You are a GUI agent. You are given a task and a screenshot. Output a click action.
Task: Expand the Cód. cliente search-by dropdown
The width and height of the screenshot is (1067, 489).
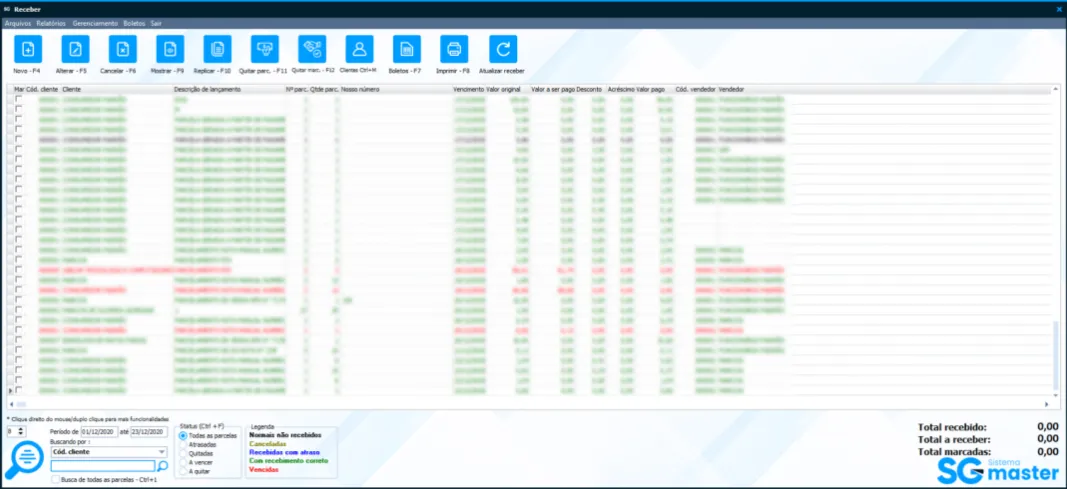click(161, 452)
